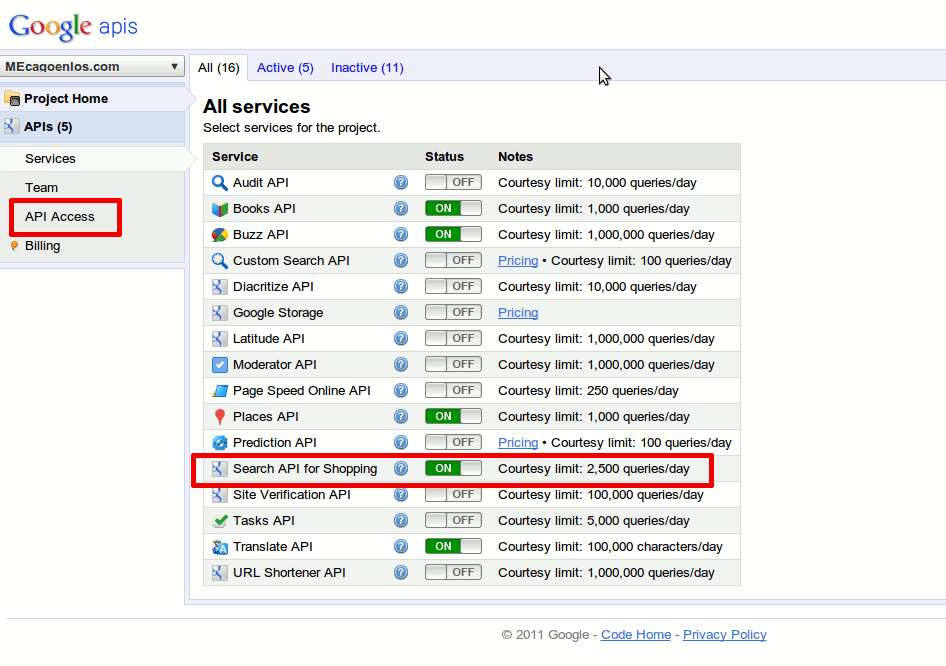Click the Books API book icon
This screenshot has width=946, height=666.
click(220, 209)
